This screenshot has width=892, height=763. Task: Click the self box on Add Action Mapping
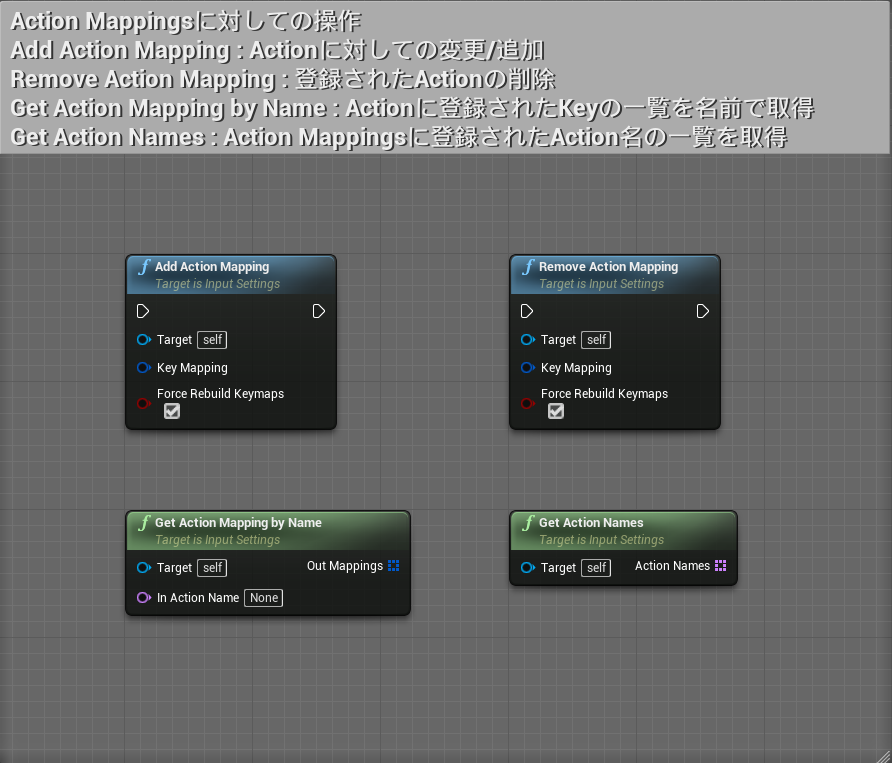click(212, 340)
